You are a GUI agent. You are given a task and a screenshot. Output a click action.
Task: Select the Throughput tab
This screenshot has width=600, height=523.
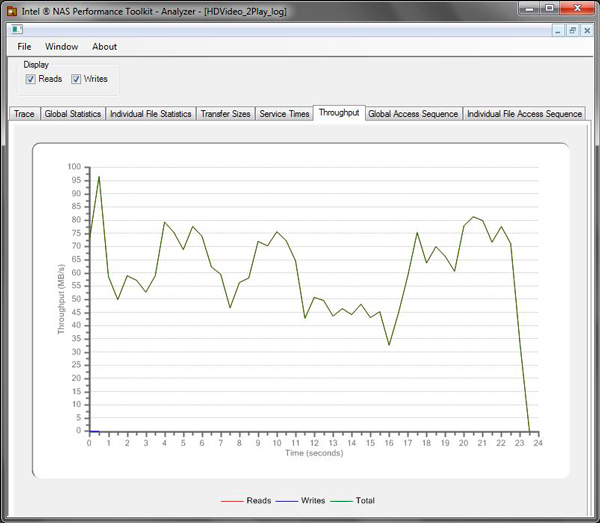(339, 113)
